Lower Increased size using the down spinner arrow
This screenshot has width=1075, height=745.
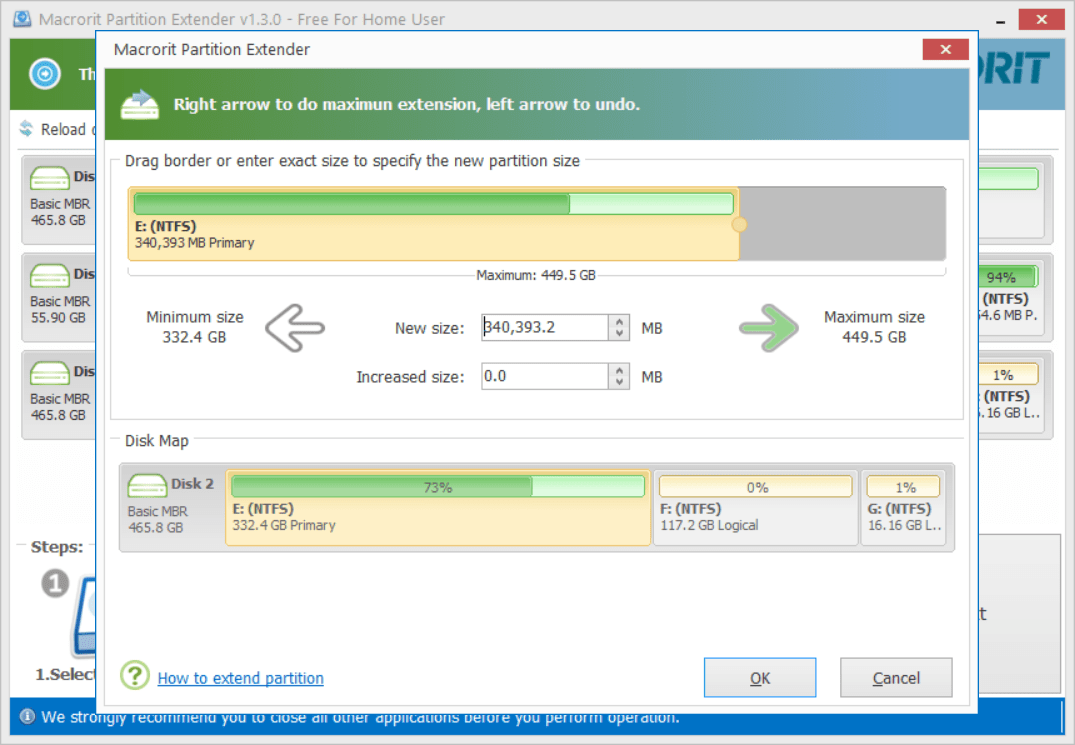pyautogui.click(x=620, y=383)
